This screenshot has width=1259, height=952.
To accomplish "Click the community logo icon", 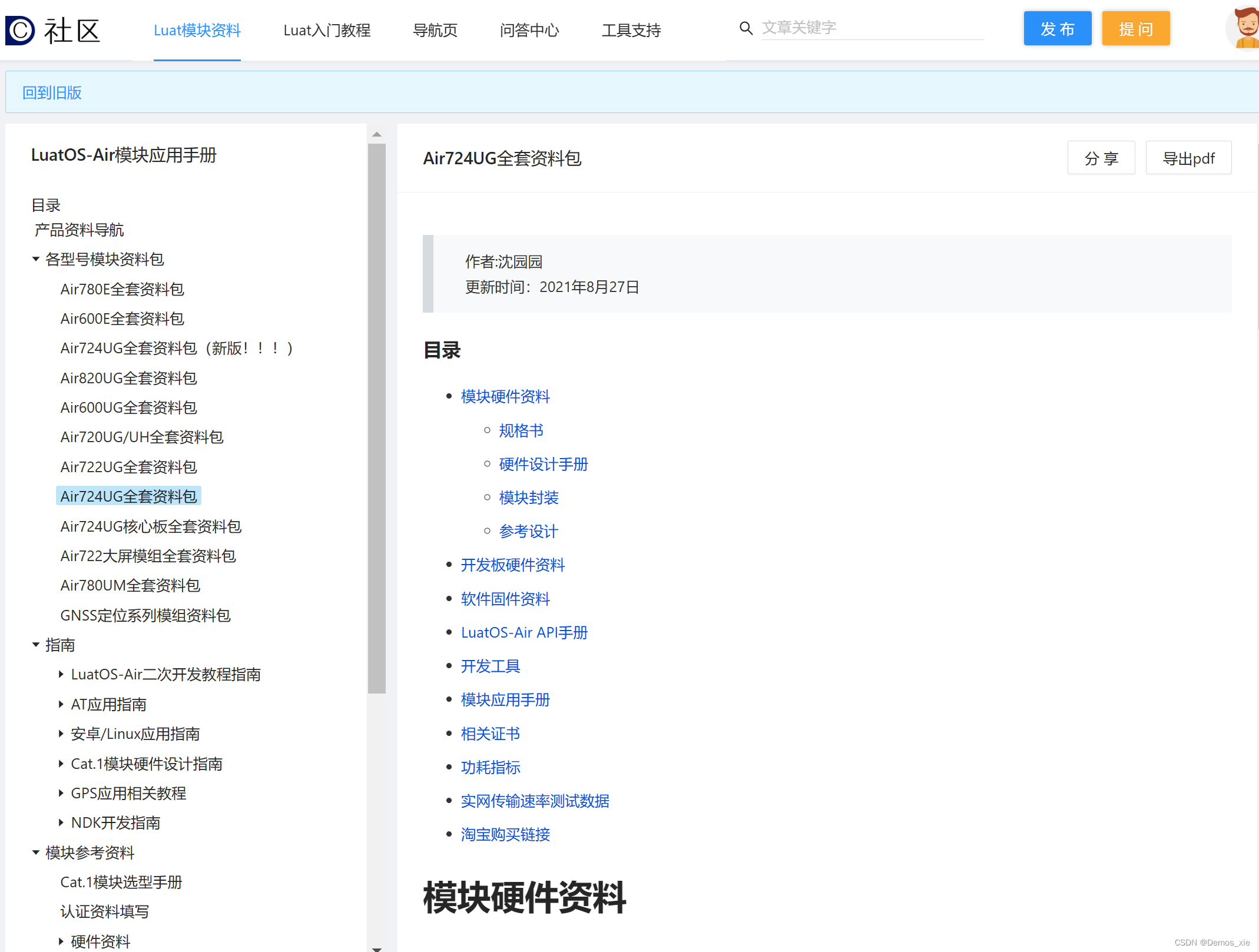I will pos(20,31).
